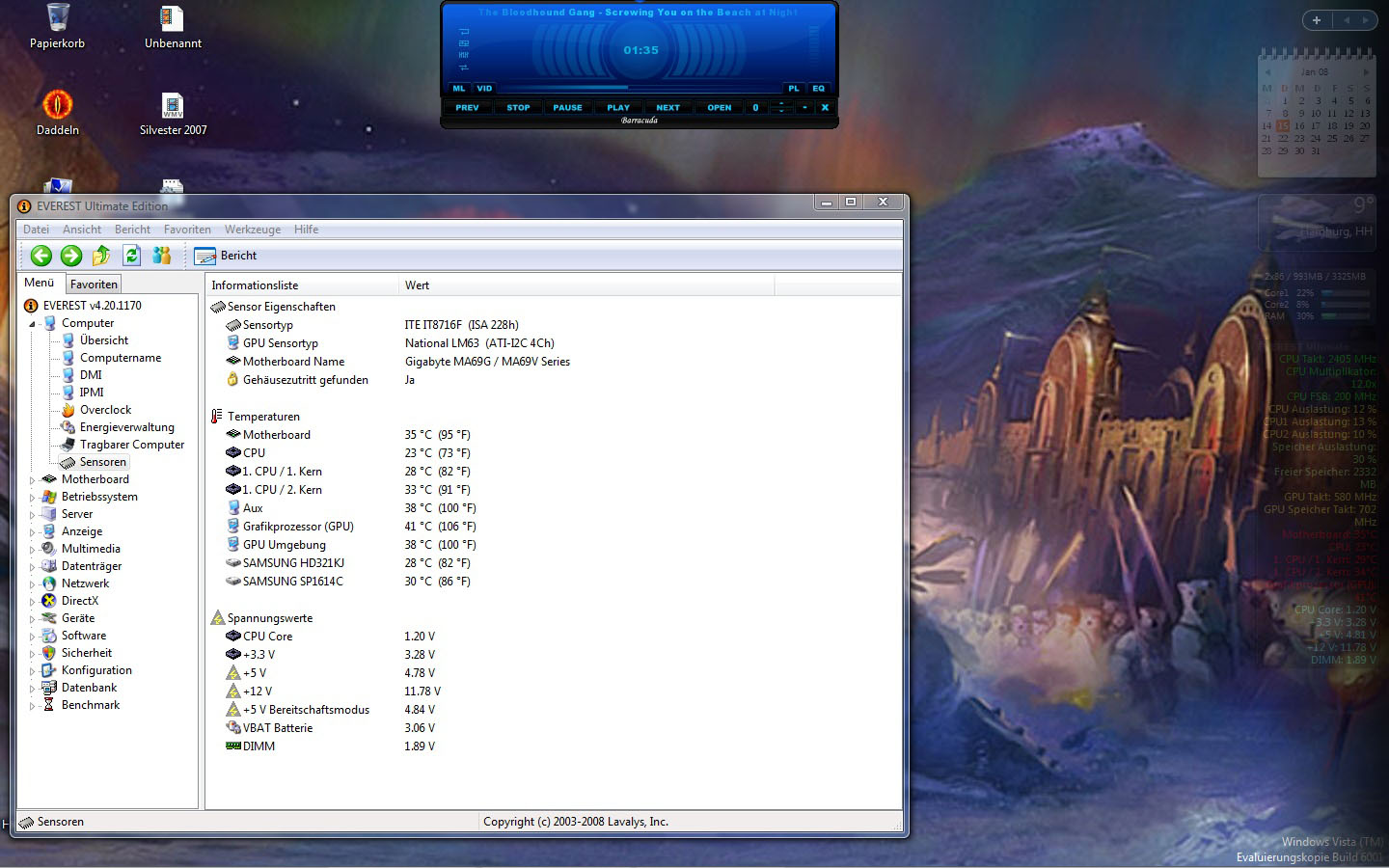Open the Ansicht menu

coord(82,230)
